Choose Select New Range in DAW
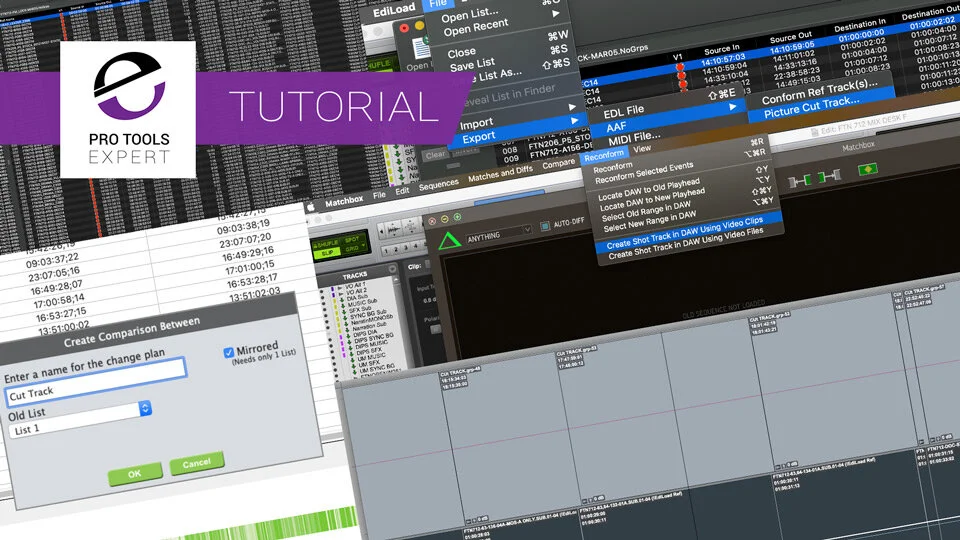 650,221
